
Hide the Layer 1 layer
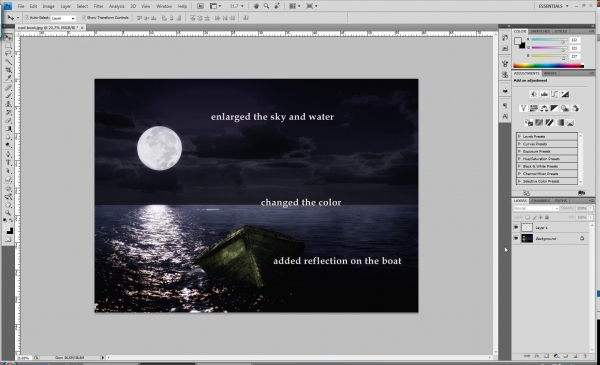516,227
